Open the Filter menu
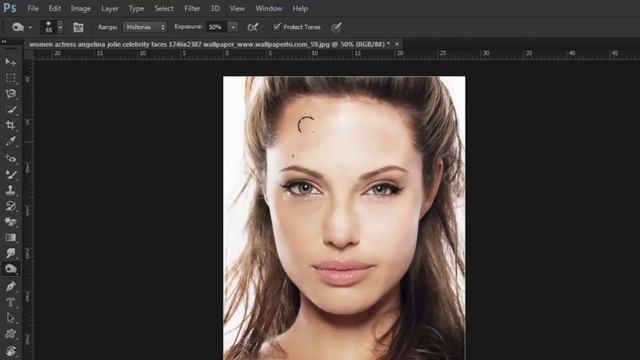This screenshot has width=640, height=360. (192, 9)
